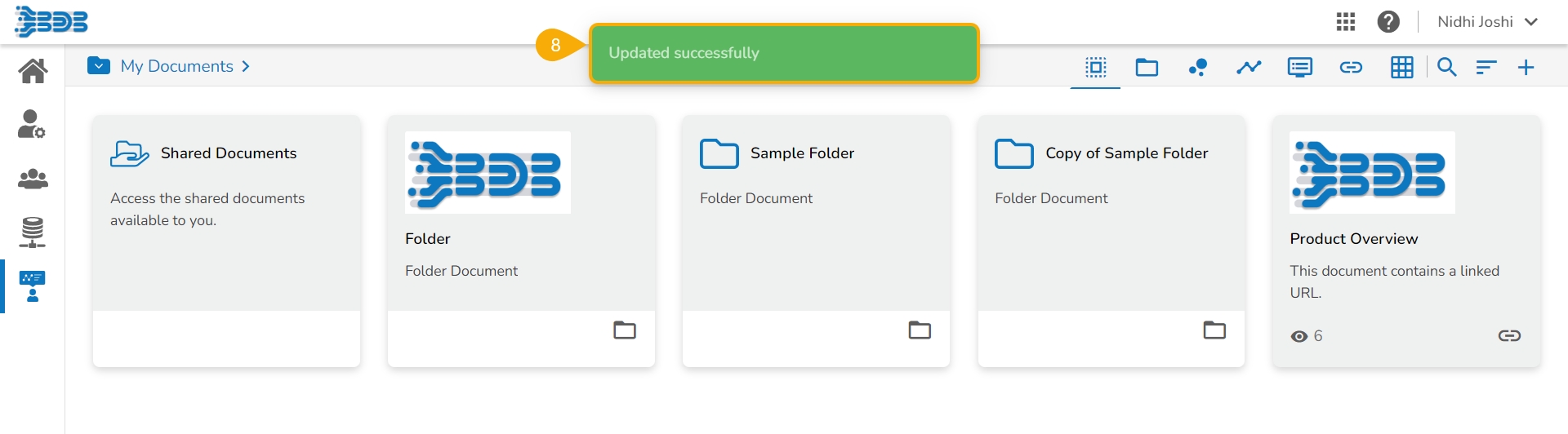Click the sort options icon
Viewport: 1568px width, 434px height.
point(1486,67)
